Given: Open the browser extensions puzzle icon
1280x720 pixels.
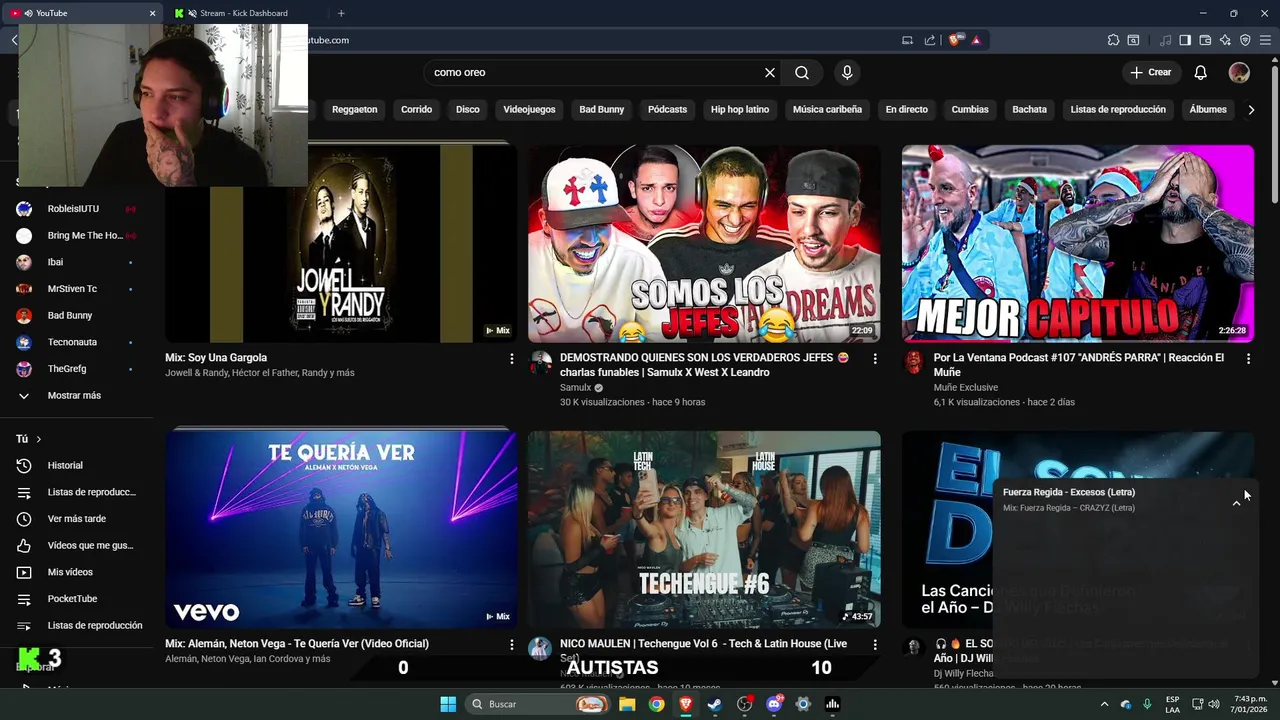Looking at the screenshot, I should [1113, 40].
